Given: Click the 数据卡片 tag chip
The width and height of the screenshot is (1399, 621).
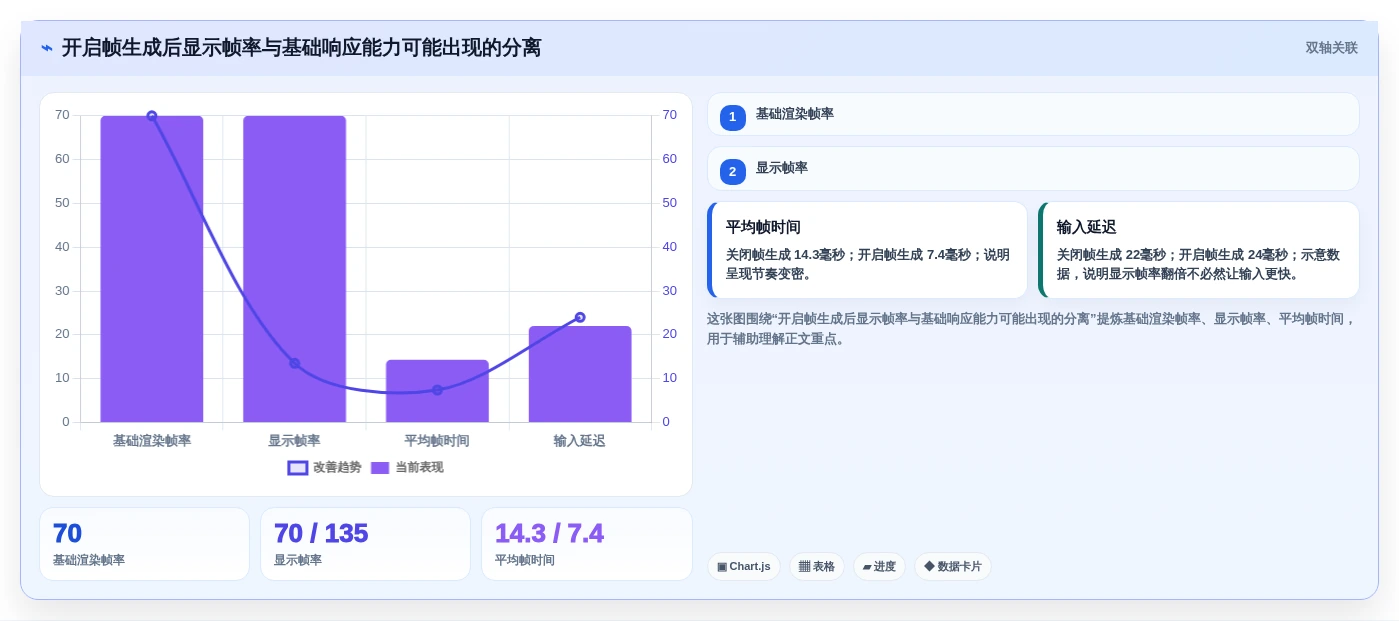Looking at the screenshot, I should (953, 566).
